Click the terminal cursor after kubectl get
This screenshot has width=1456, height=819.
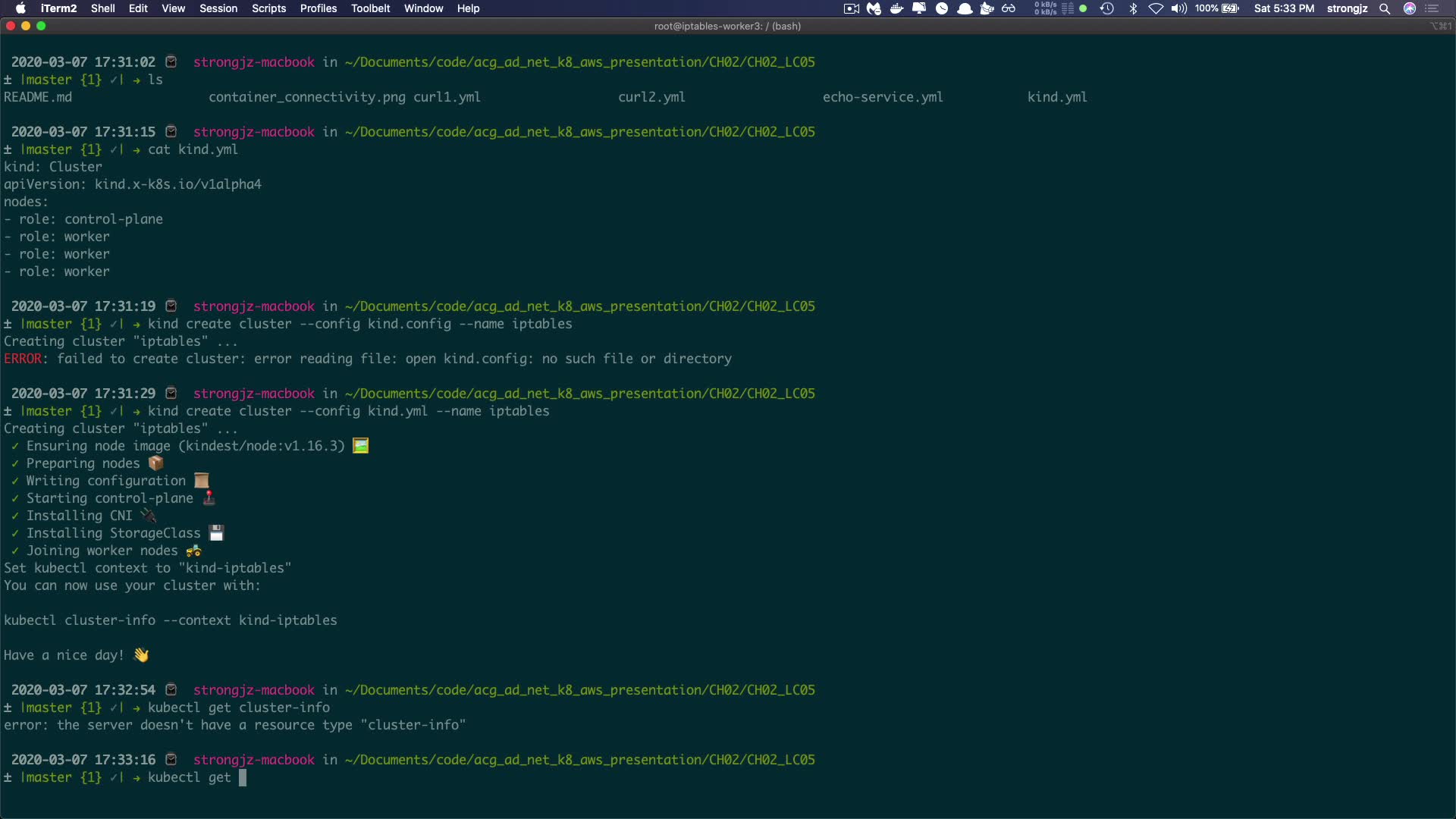click(243, 777)
